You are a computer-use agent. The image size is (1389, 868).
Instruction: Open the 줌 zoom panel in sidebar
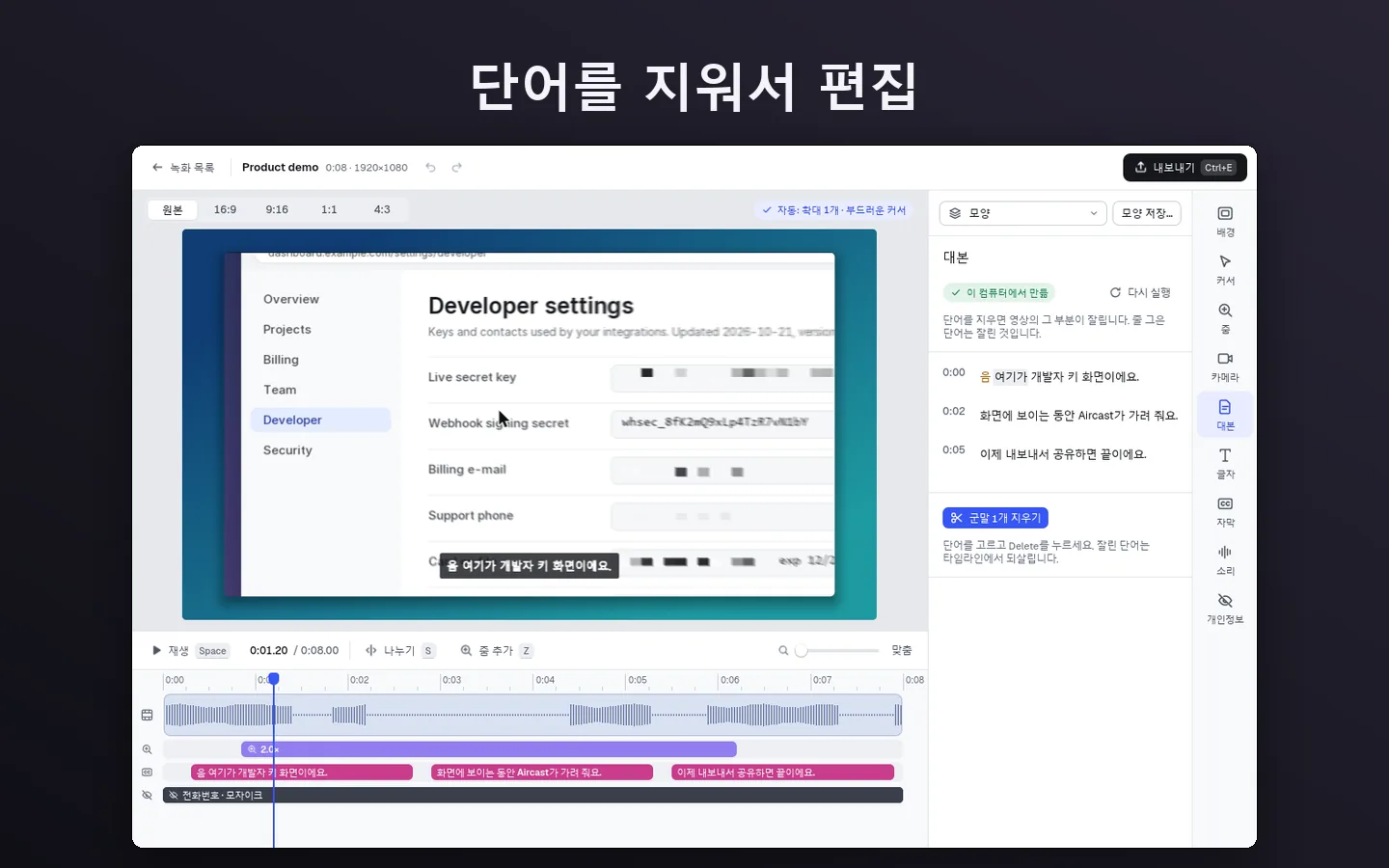[1225, 318]
